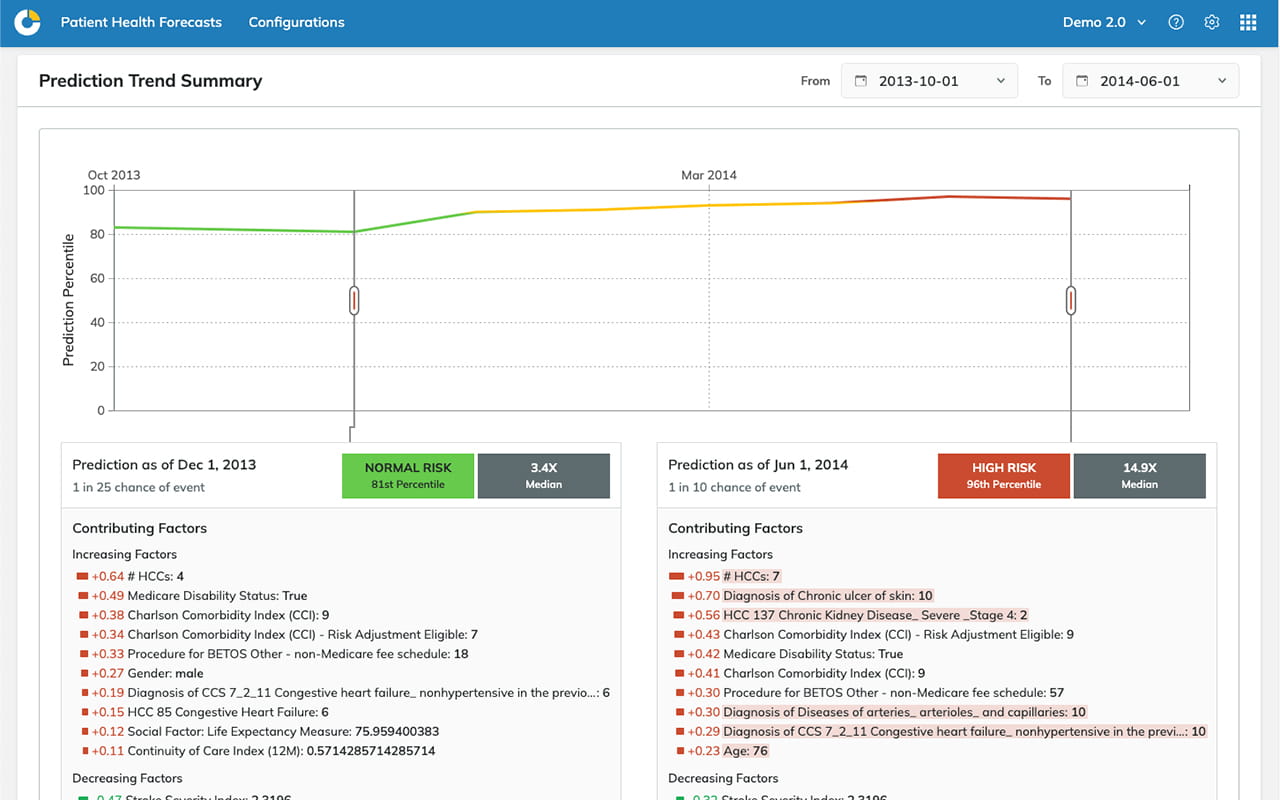Click 'Prediction as of Dec 1, 2013' title
The image size is (1280, 800).
(x=164, y=465)
